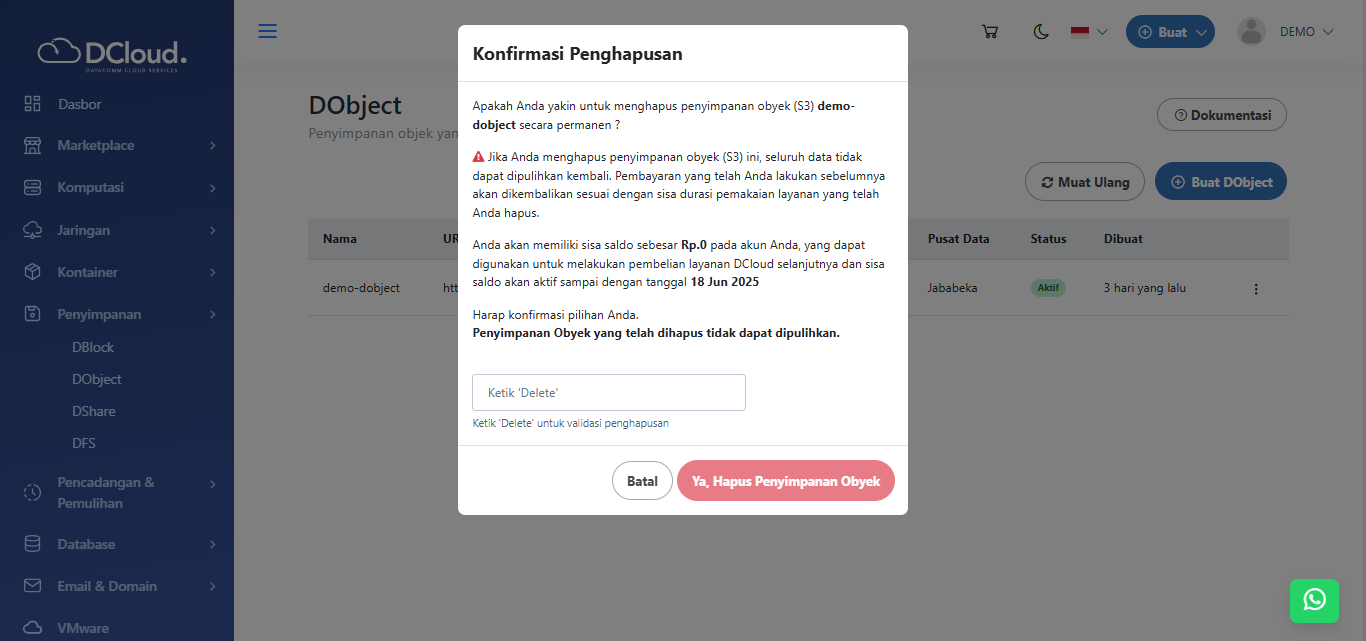Open the DEMO user profile menu

1286,32
